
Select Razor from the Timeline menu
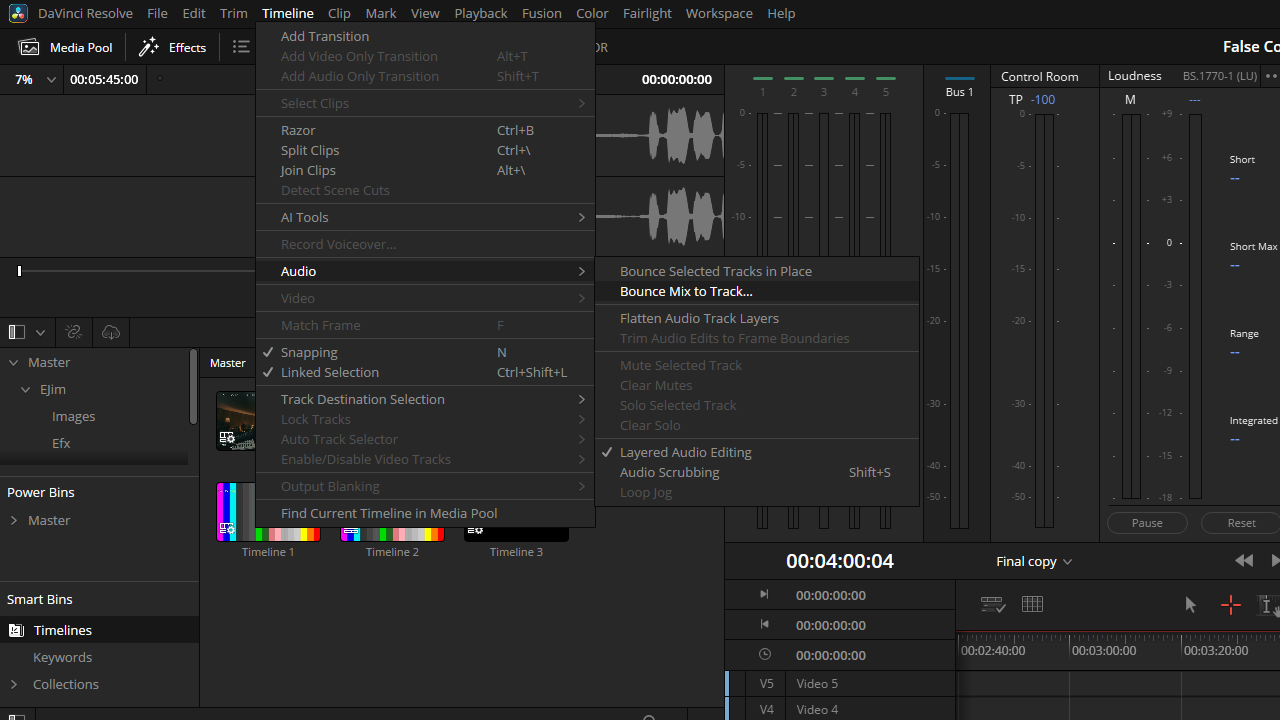tap(426, 130)
